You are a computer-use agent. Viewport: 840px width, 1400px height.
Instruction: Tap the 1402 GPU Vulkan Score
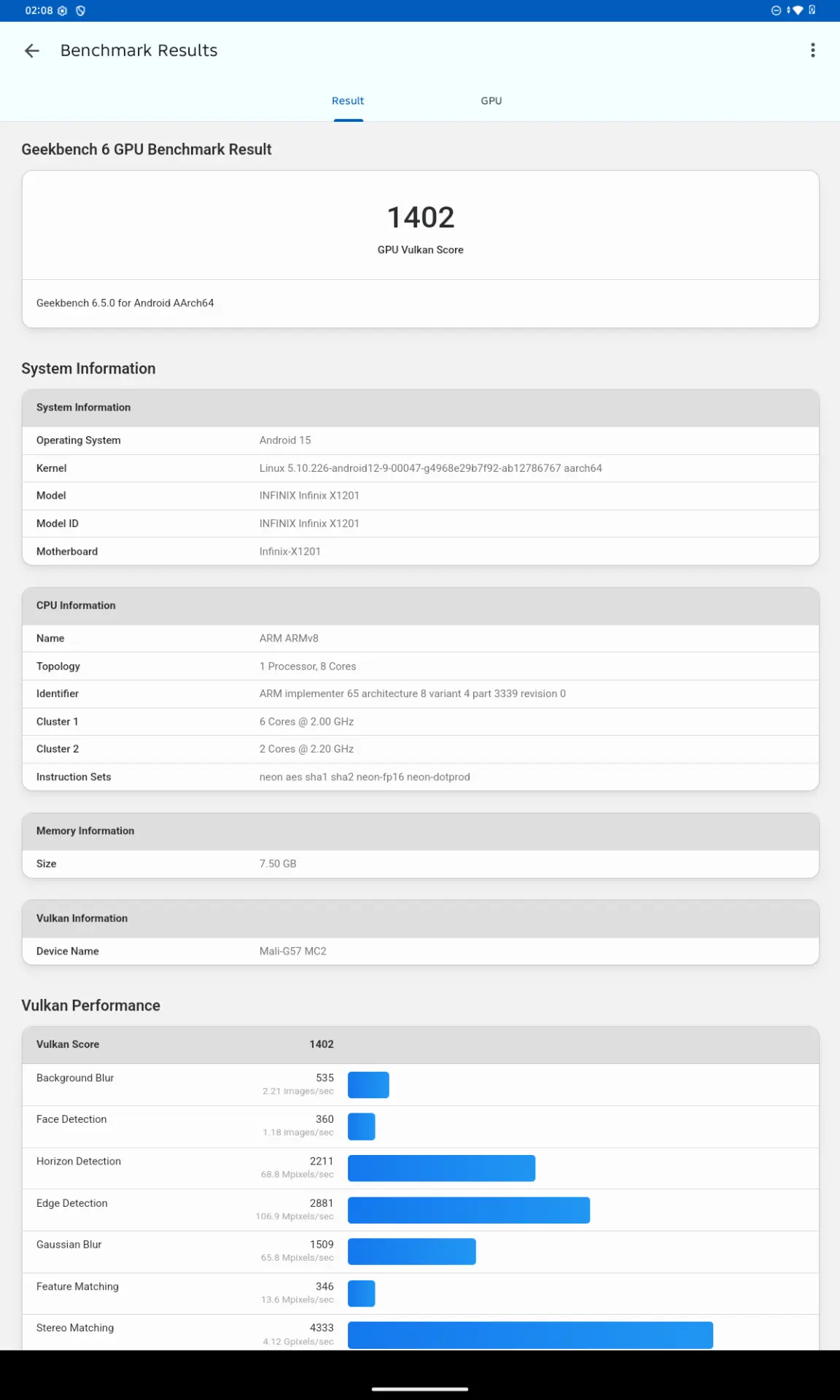point(421,217)
